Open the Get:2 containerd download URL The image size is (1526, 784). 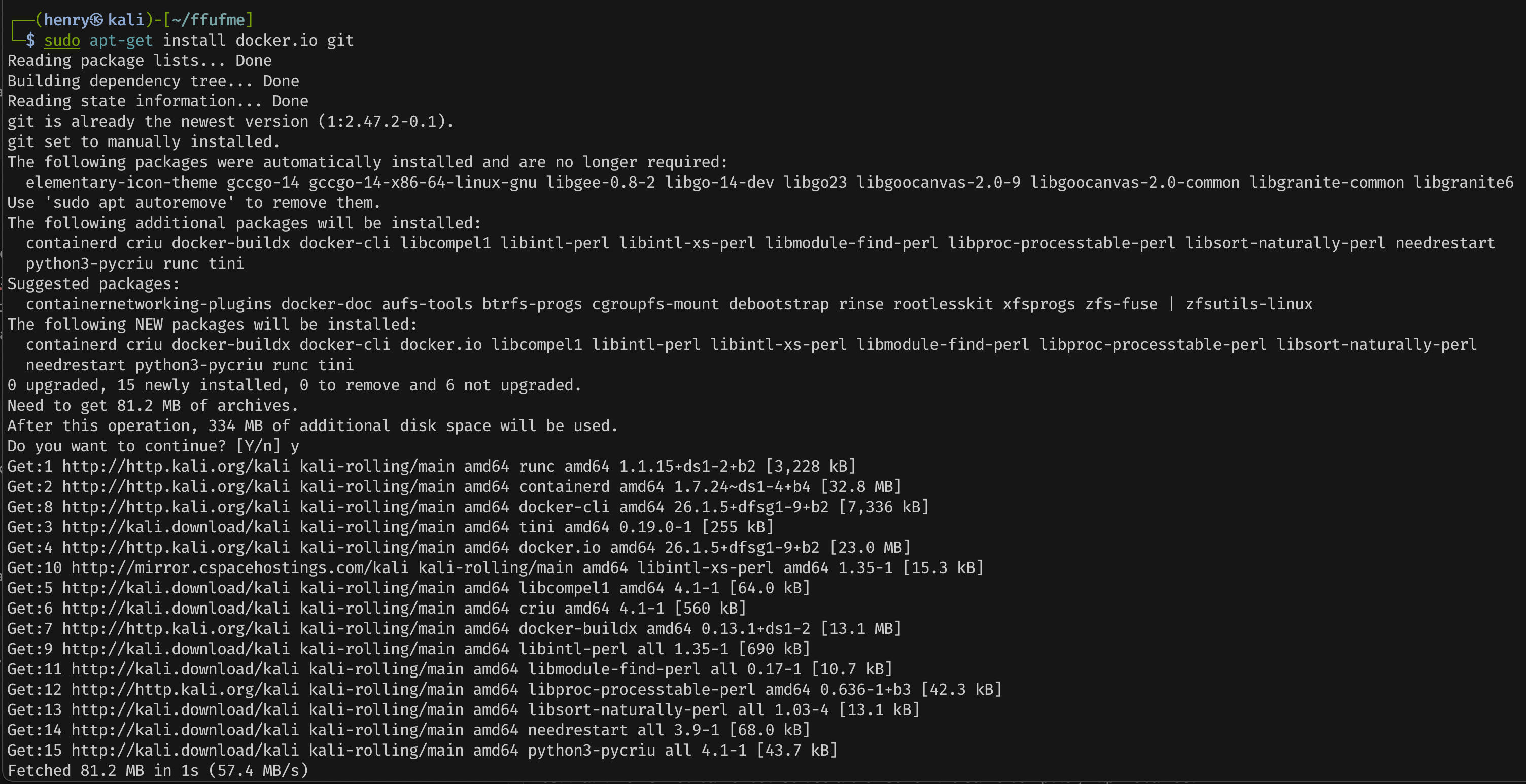[176, 486]
